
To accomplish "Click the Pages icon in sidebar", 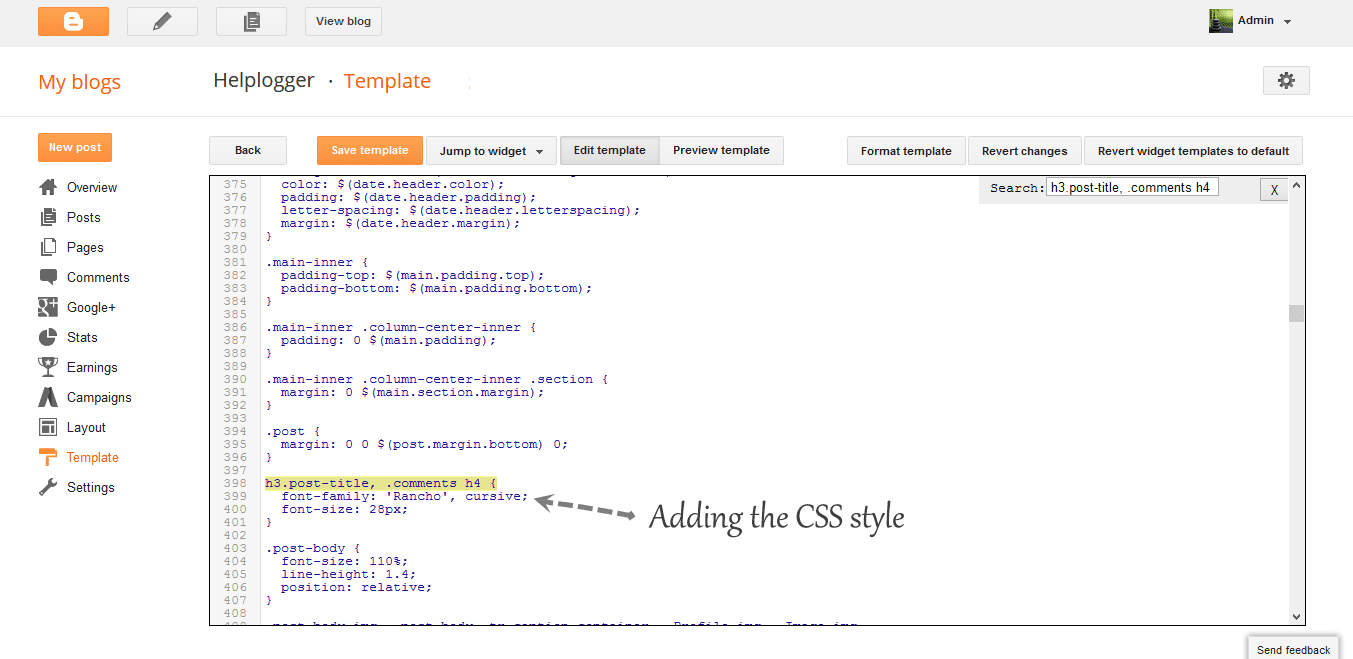I will tap(48, 247).
